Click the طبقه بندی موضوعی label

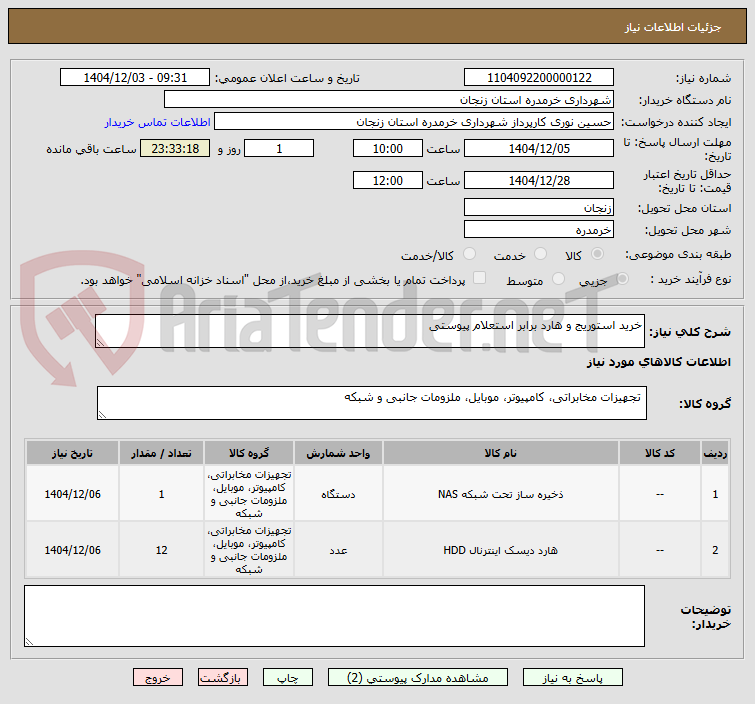tap(678, 254)
